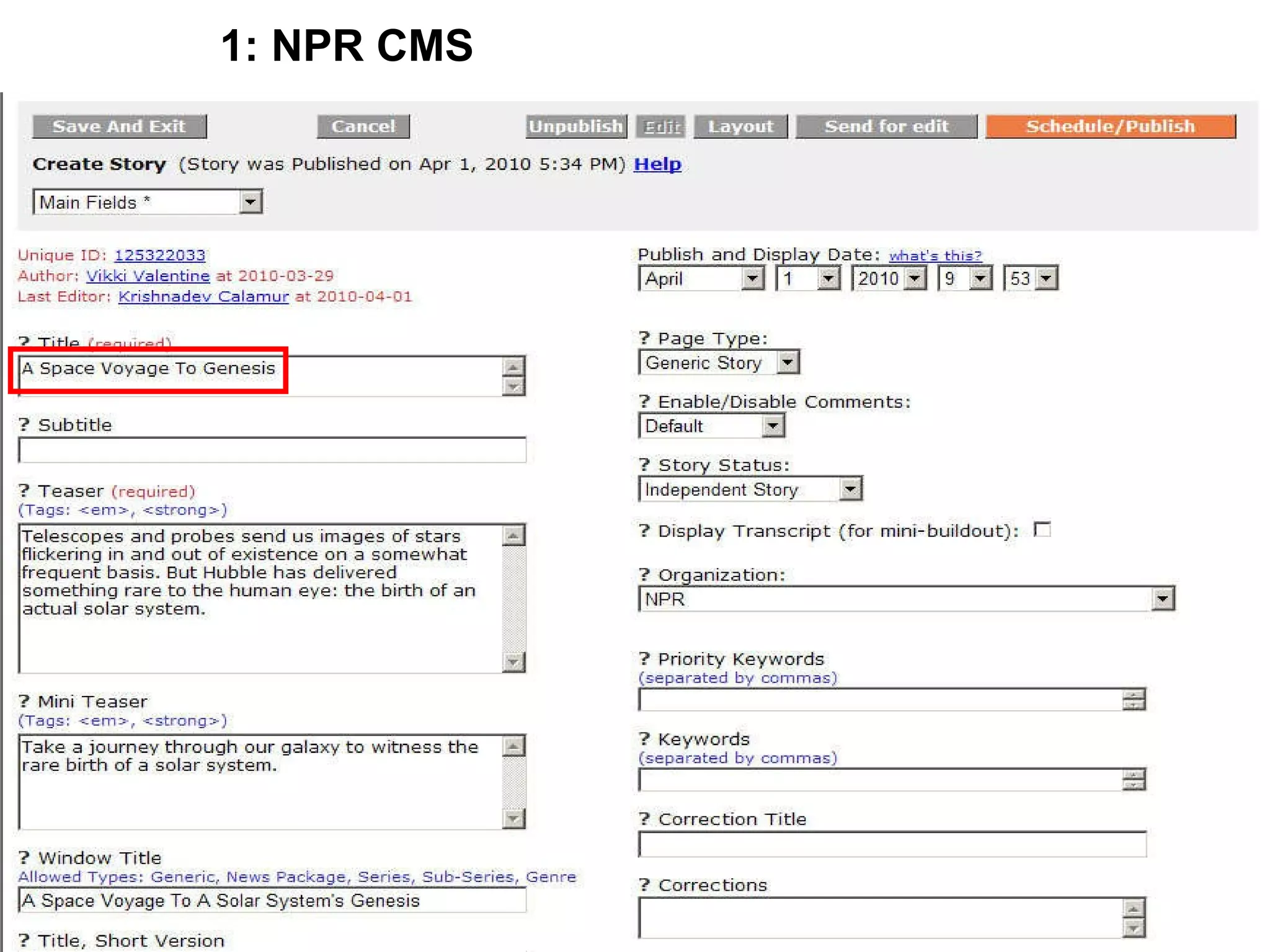Click the Teaser scroll up arrow

coord(513,535)
